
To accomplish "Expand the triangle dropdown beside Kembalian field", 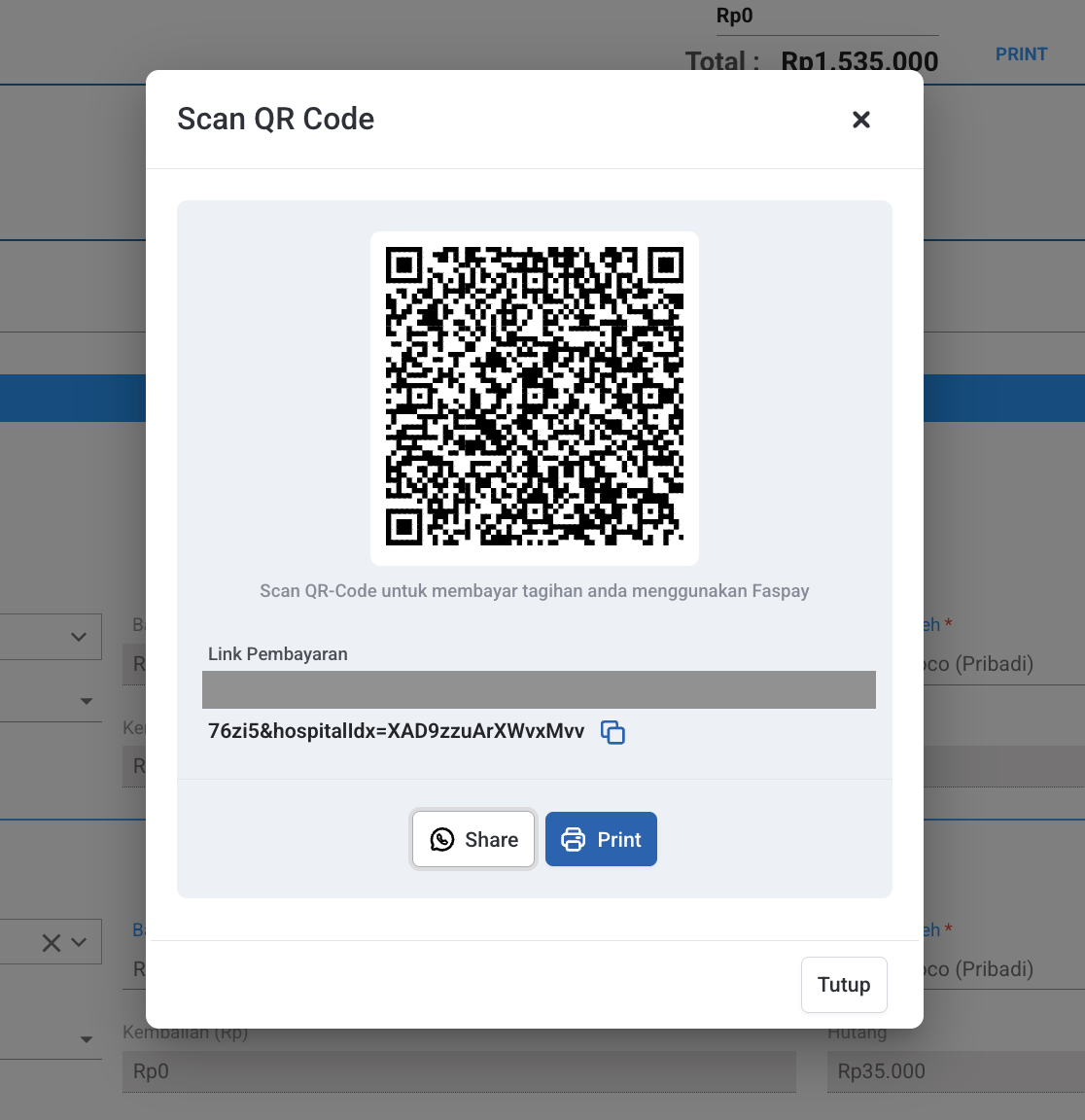I will 87,1039.
